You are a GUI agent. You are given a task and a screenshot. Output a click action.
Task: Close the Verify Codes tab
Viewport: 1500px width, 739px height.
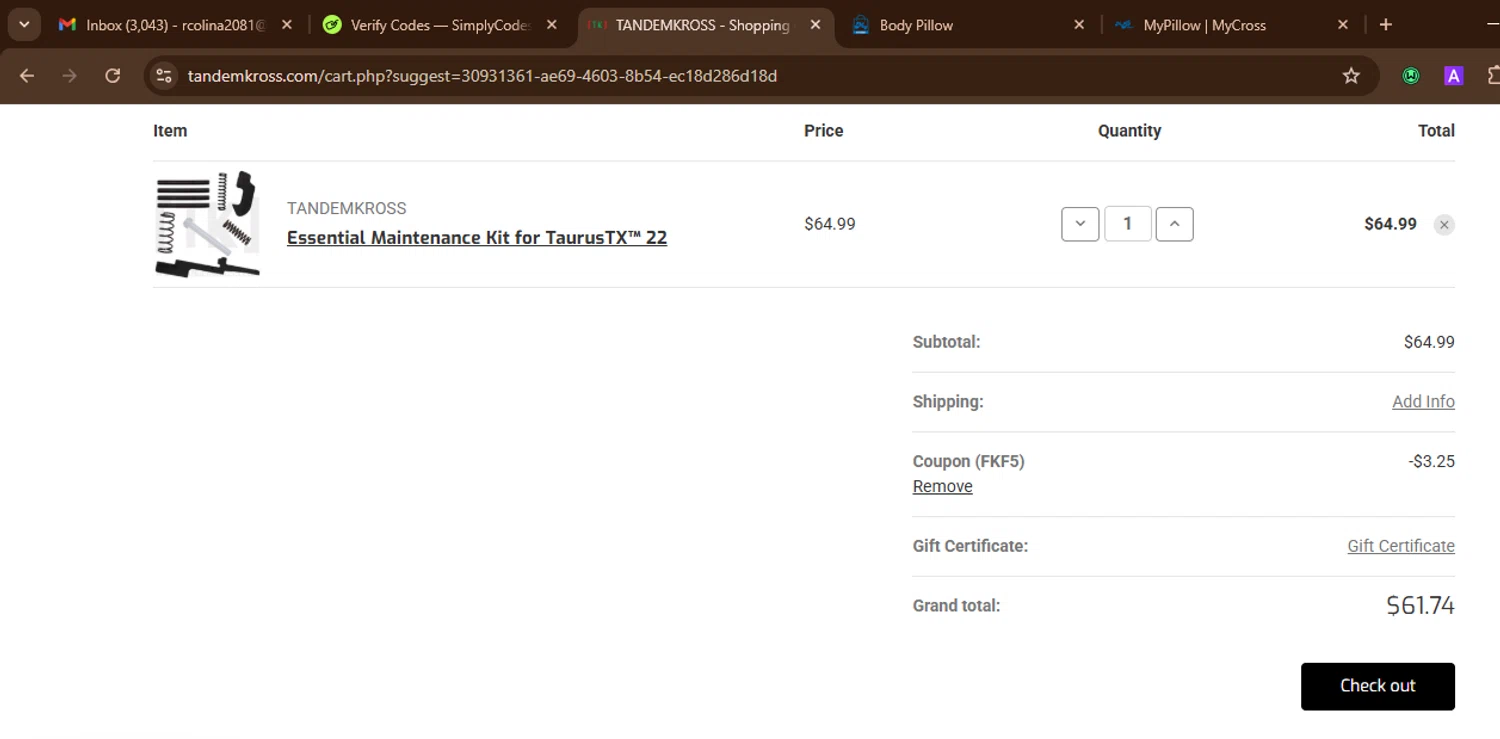click(552, 25)
